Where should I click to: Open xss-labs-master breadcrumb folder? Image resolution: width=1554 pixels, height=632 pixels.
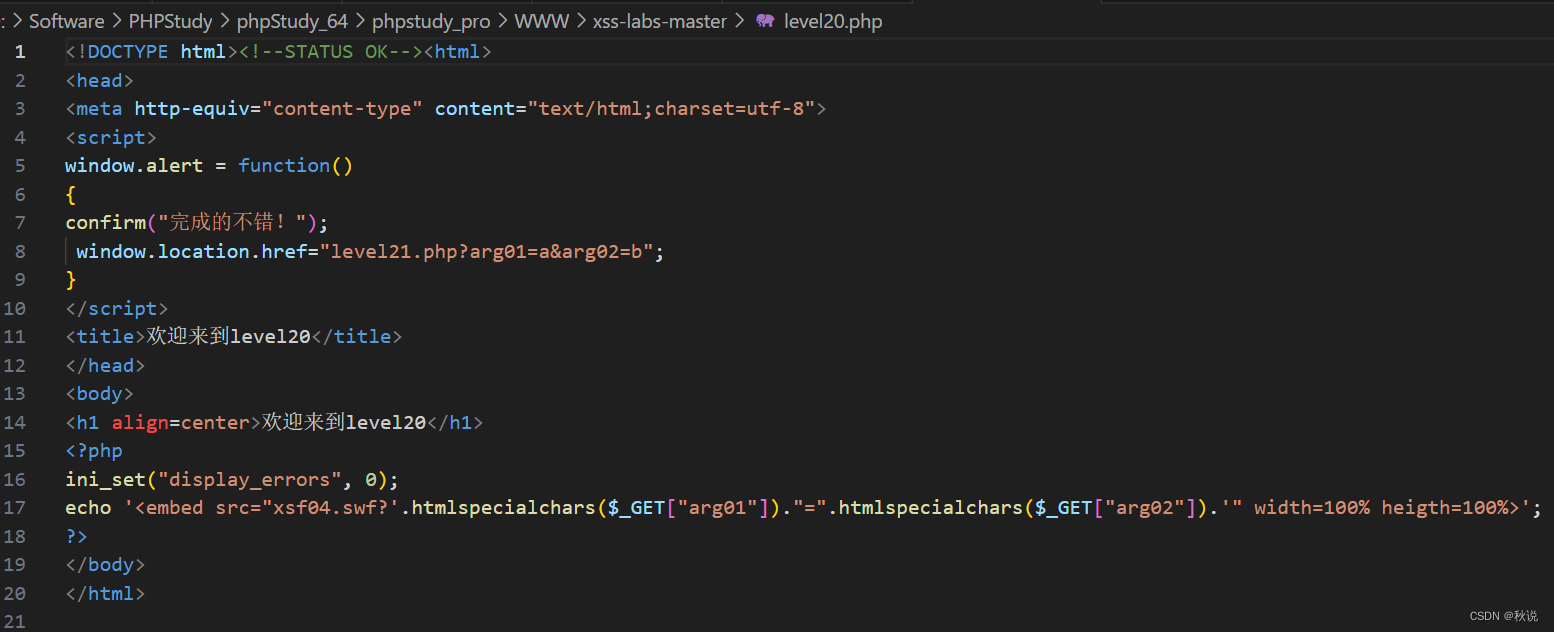tap(660, 21)
